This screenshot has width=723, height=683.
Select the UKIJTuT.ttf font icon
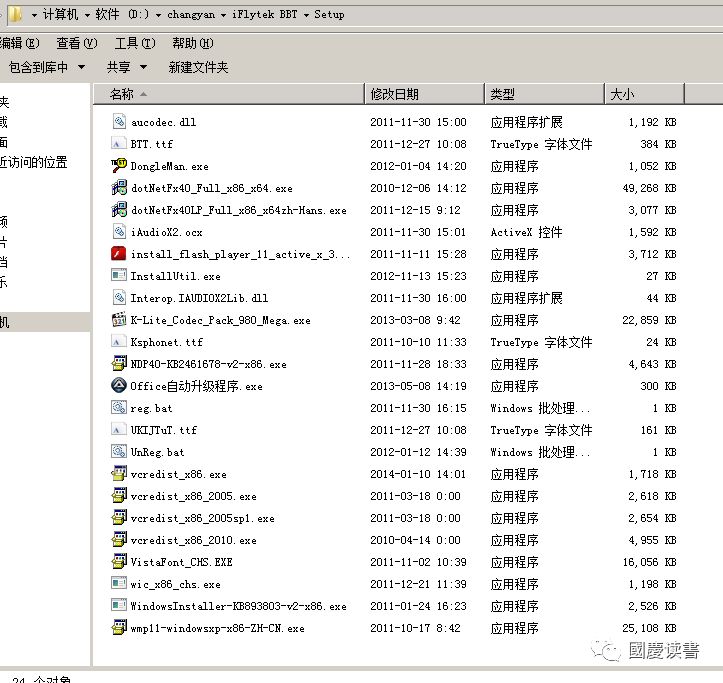point(119,430)
